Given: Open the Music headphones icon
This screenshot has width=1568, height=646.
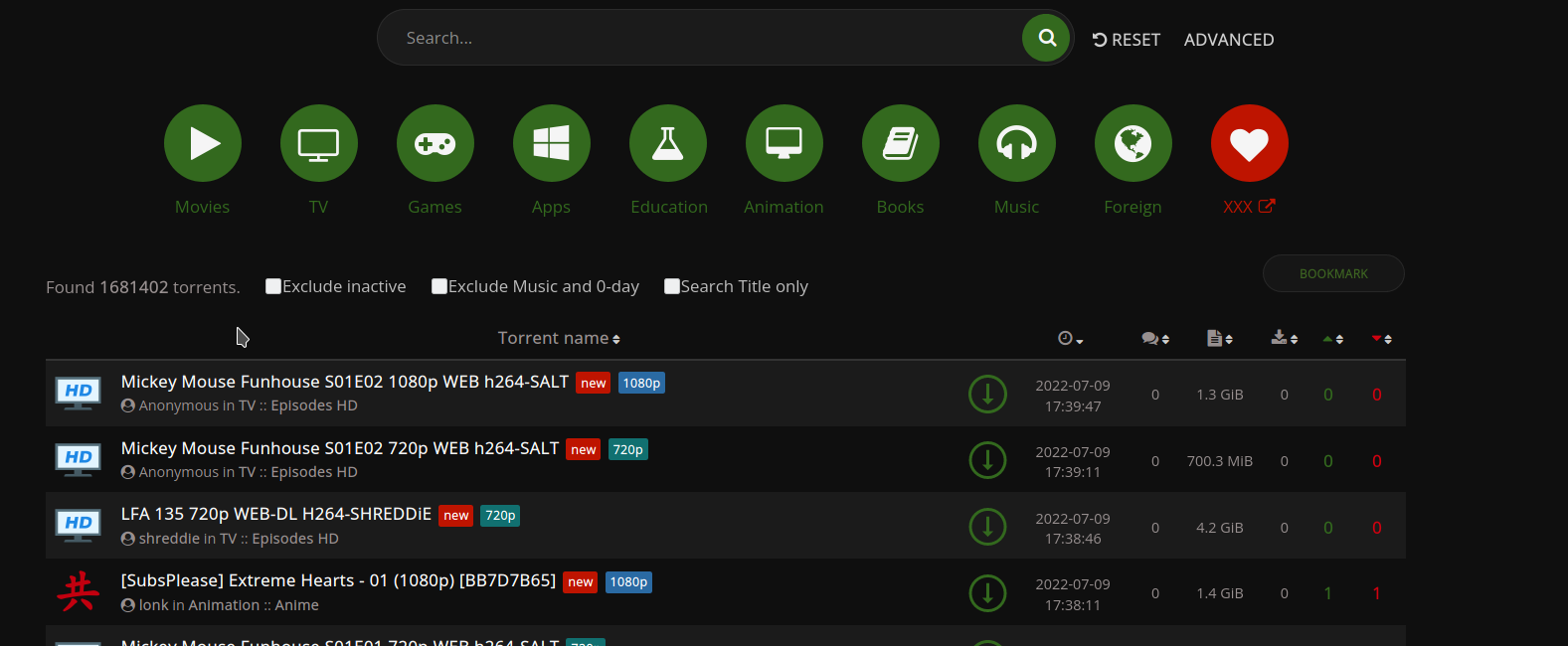Looking at the screenshot, I should [x=1017, y=143].
